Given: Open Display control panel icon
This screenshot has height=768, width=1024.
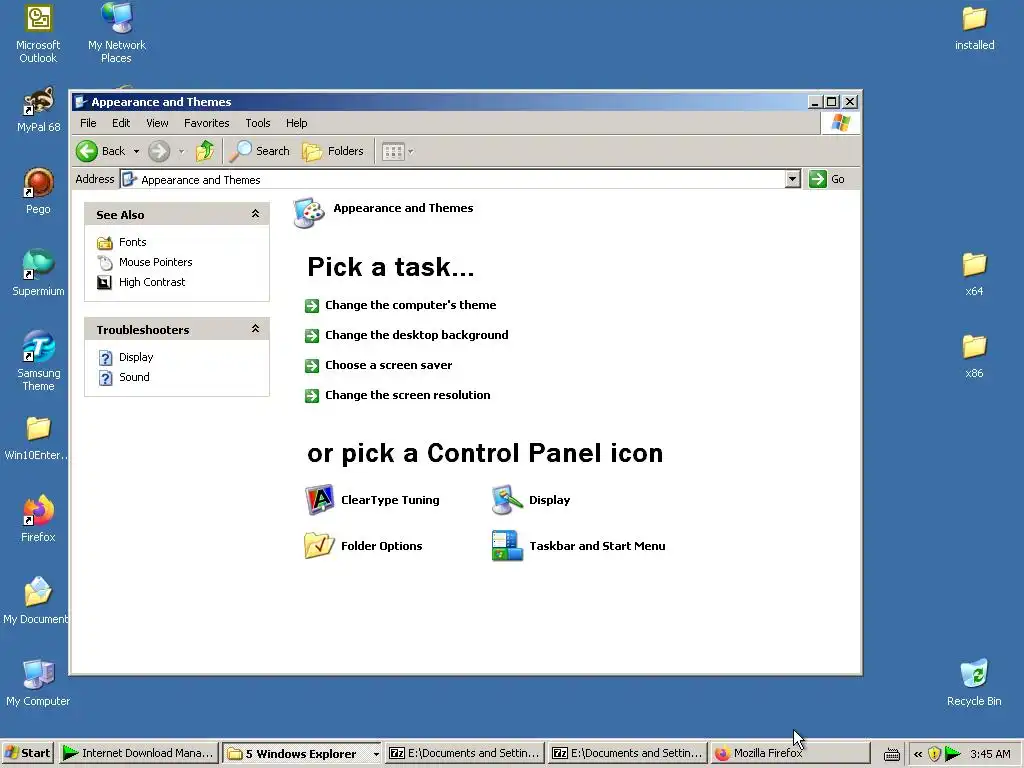Looking at the screenshot, I should pyautogui.click(x=531, y=500).
